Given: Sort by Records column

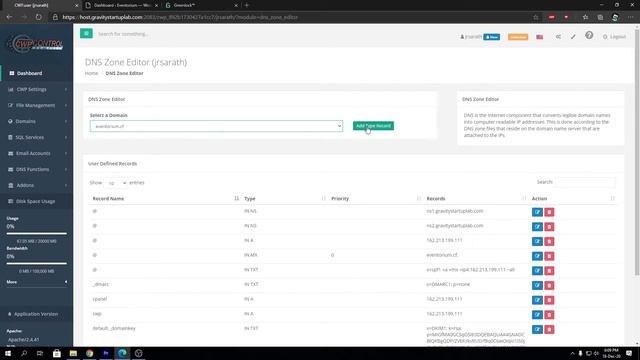Looking at the screenshot, I should click(x=476, y=198).
